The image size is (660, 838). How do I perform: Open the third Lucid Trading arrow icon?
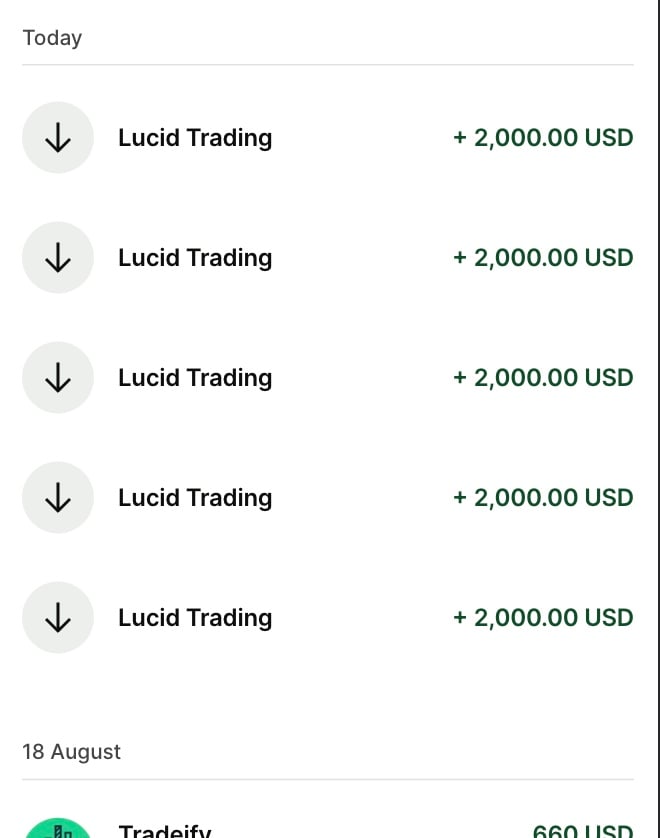58,378
